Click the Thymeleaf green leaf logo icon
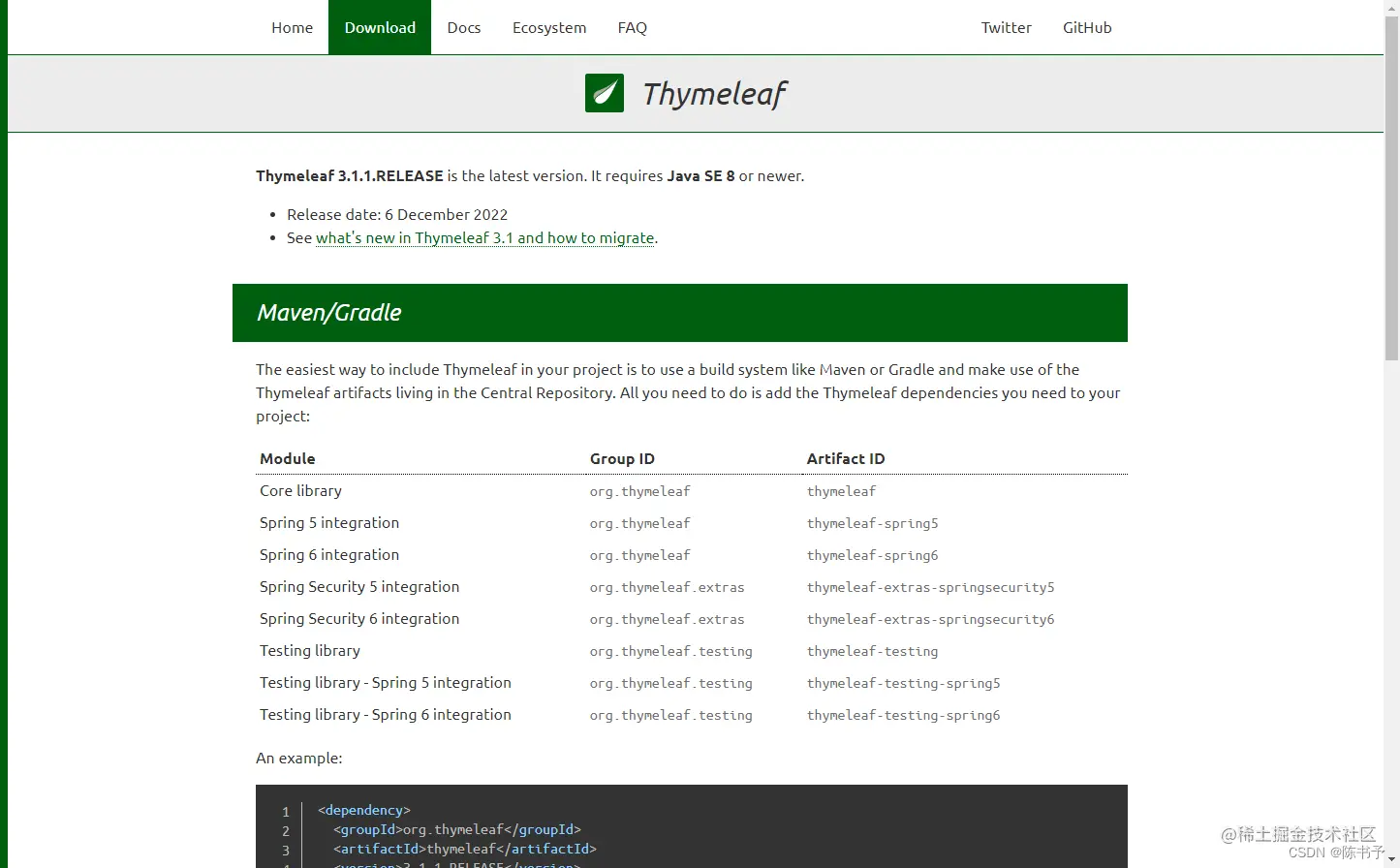This screenshot has height=868, width=1400. (605, 93)
